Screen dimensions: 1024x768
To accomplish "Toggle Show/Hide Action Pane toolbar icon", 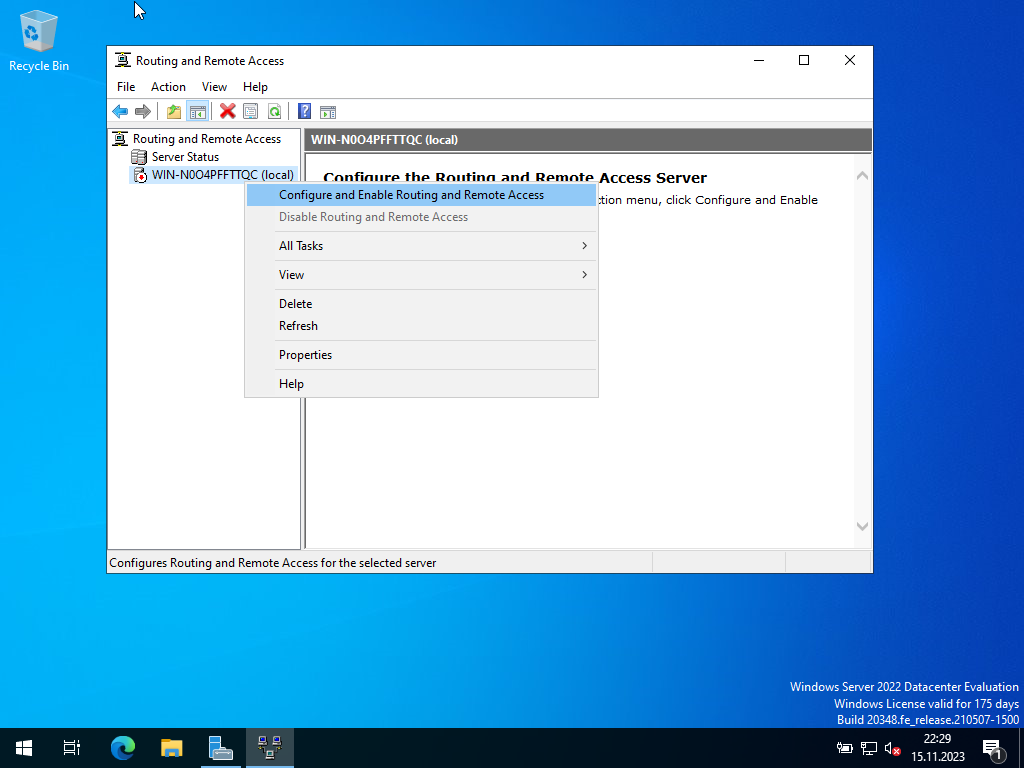I will (327, 111).
